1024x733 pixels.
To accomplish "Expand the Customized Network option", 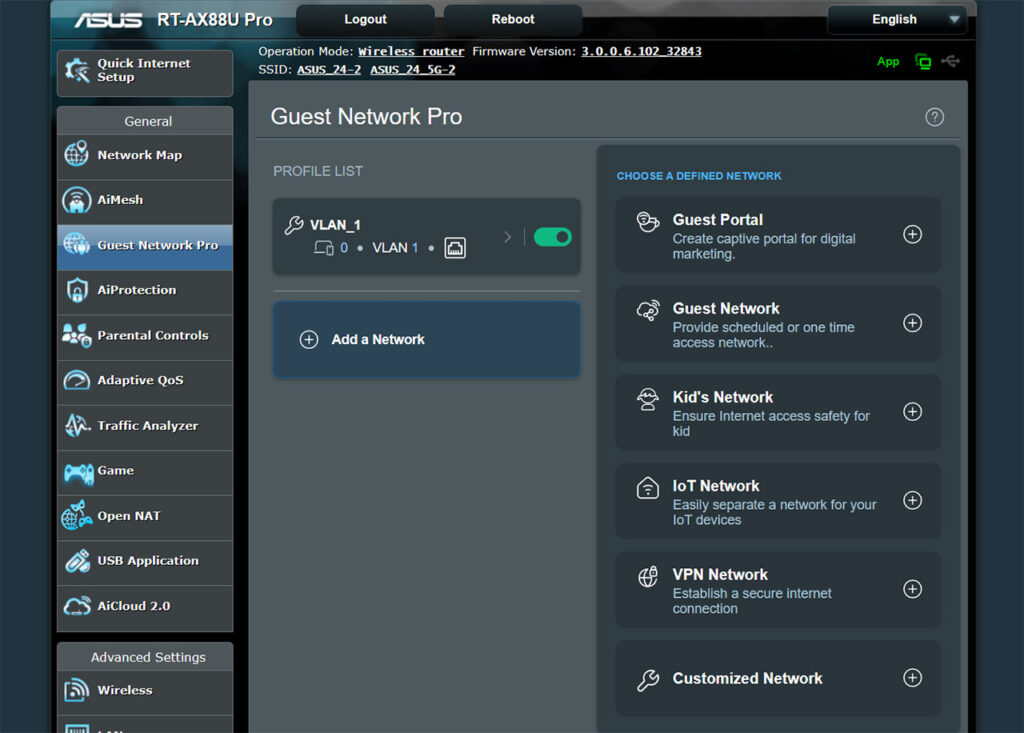I will 912,678.
